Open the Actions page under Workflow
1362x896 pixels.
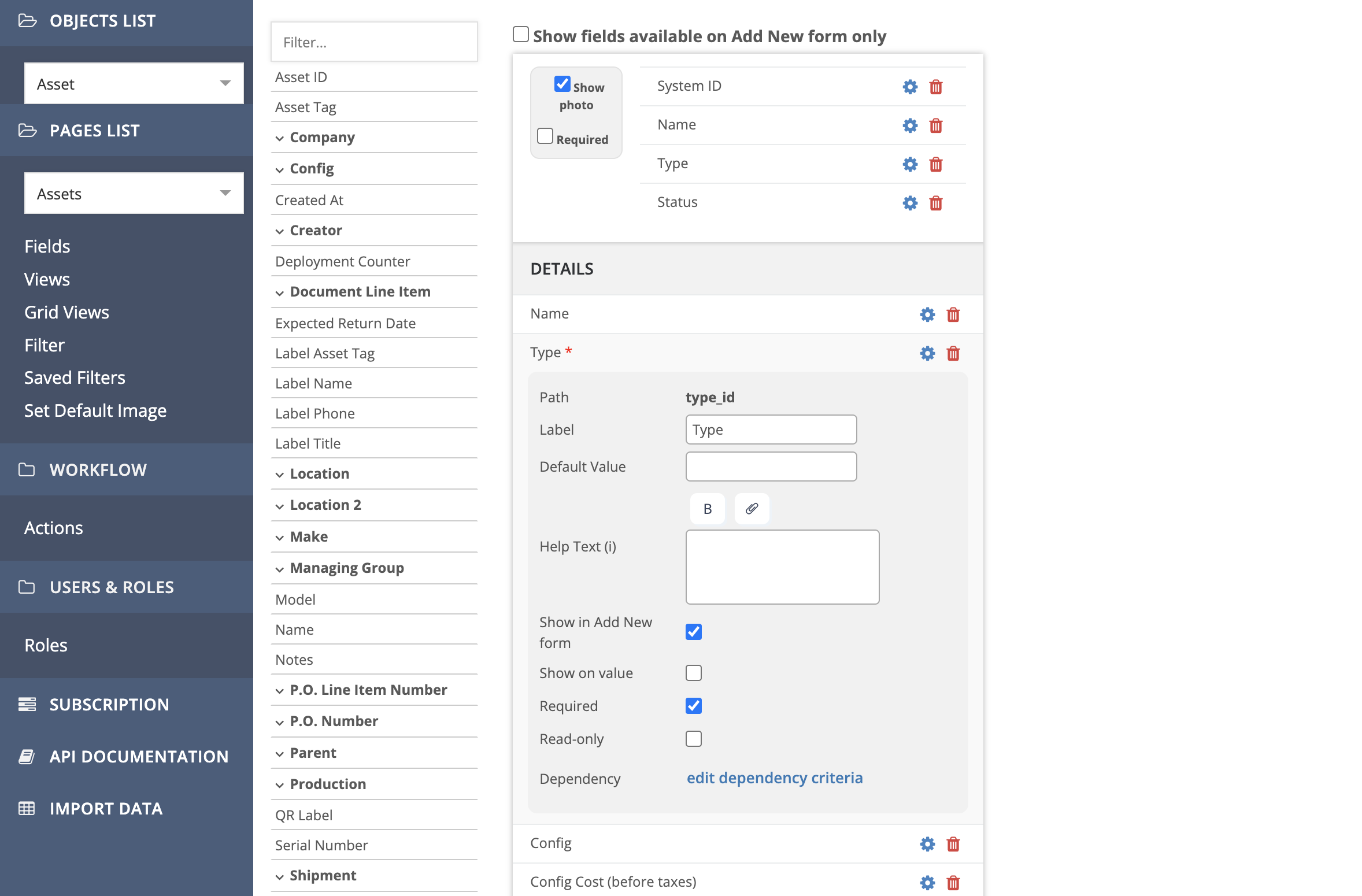[53, 527]
